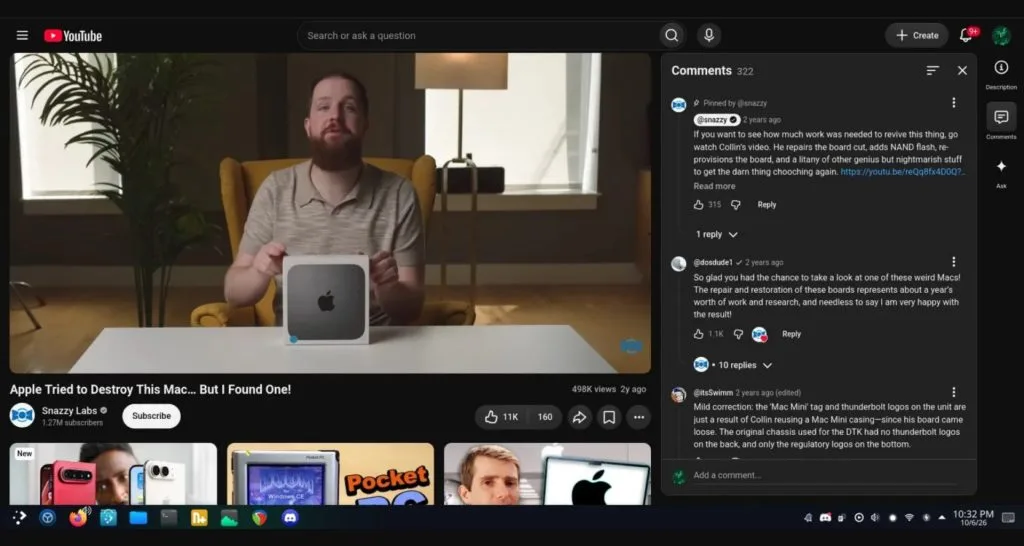This screenshot has width=1024, height=546.
Task: Like @dosdude1's comment with 1.1K likes
Action: (x=698, y=334)
